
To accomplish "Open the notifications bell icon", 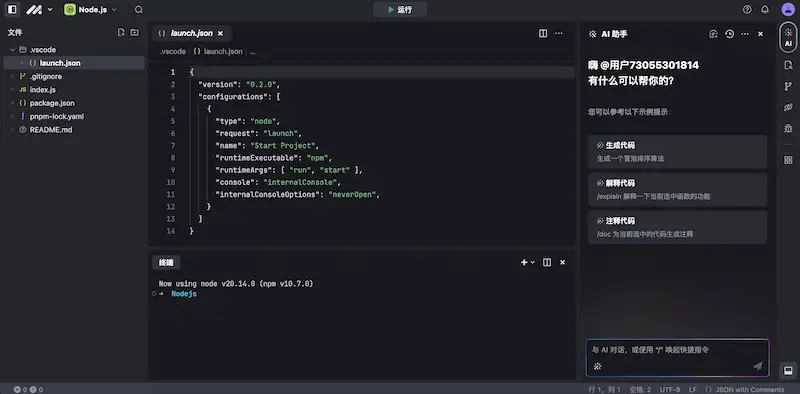I will [765, 9].
